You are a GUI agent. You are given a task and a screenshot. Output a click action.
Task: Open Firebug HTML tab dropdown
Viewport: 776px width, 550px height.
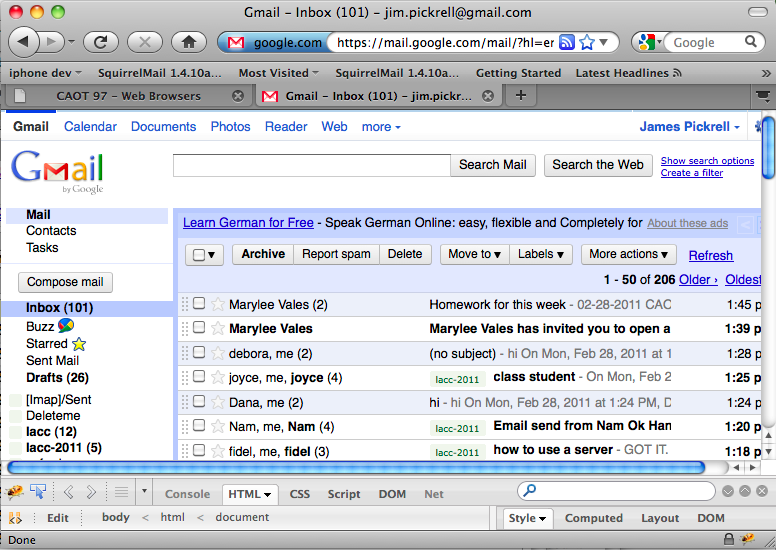click(250, 494)
